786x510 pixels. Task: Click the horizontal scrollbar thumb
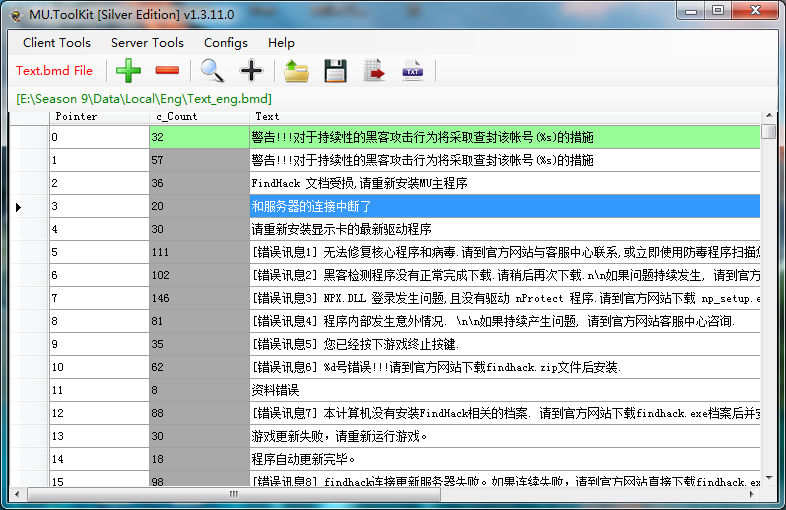pos(234,494)
